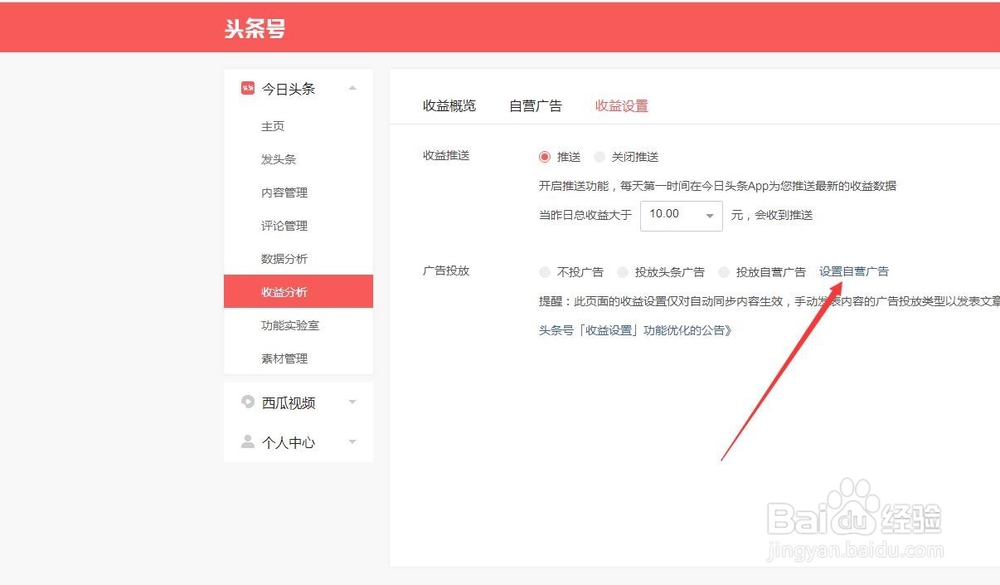Select the 关闭推送 radio button

(x=599, y=157)
